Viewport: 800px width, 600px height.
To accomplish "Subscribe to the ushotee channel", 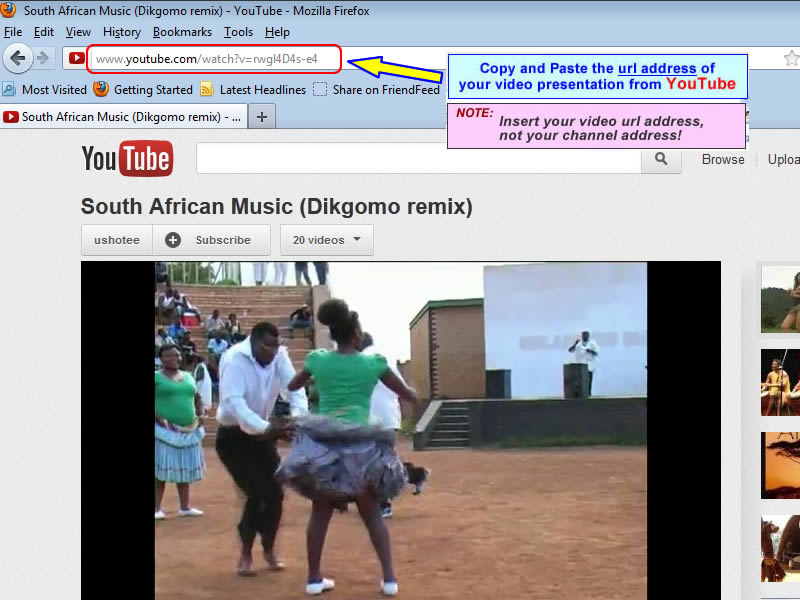I will click(211, 240).
